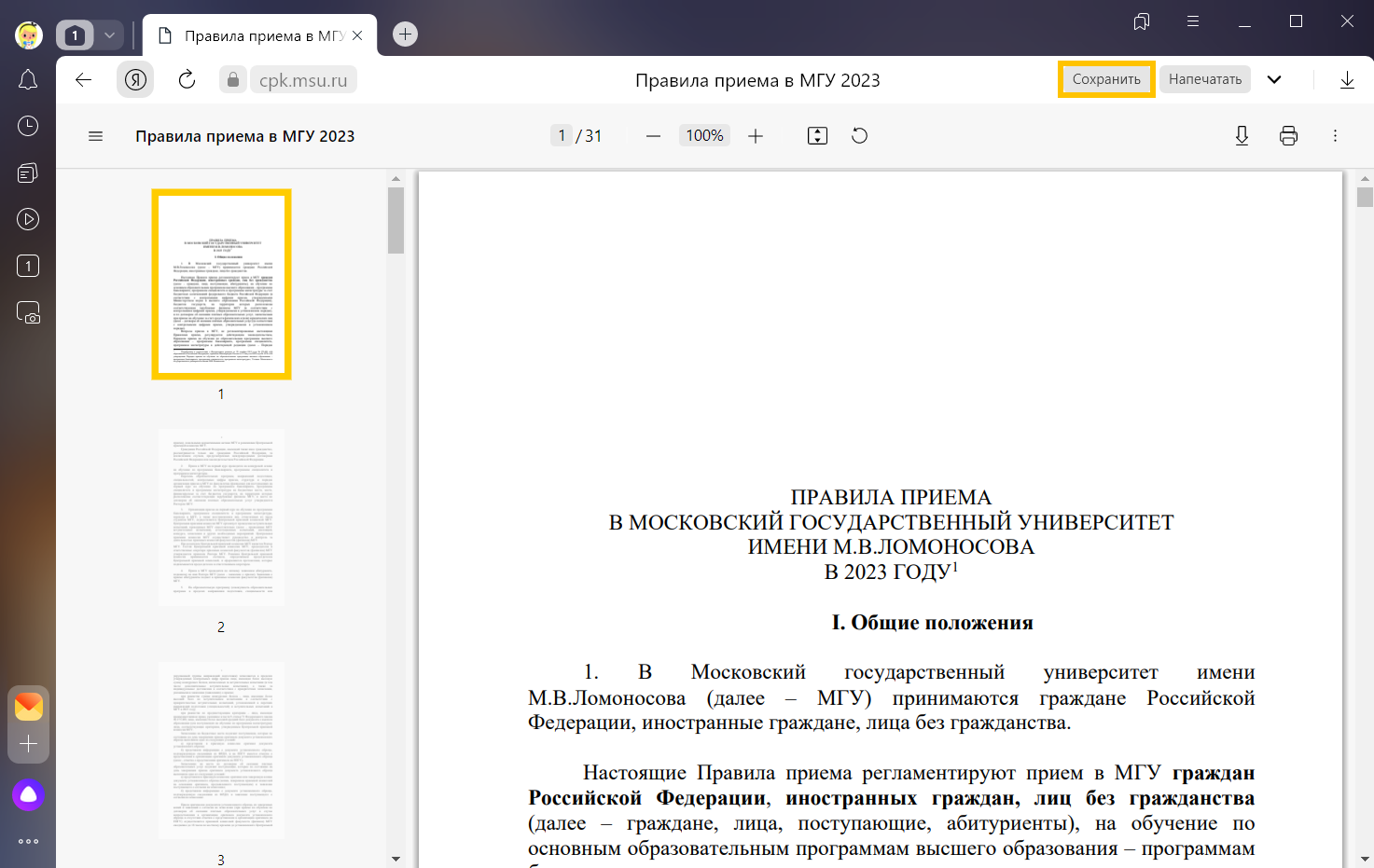This screenshot has width=1374, height=868.
Task: Launch the screenshot tool in sidebar
Action: (x=28, y=312)
